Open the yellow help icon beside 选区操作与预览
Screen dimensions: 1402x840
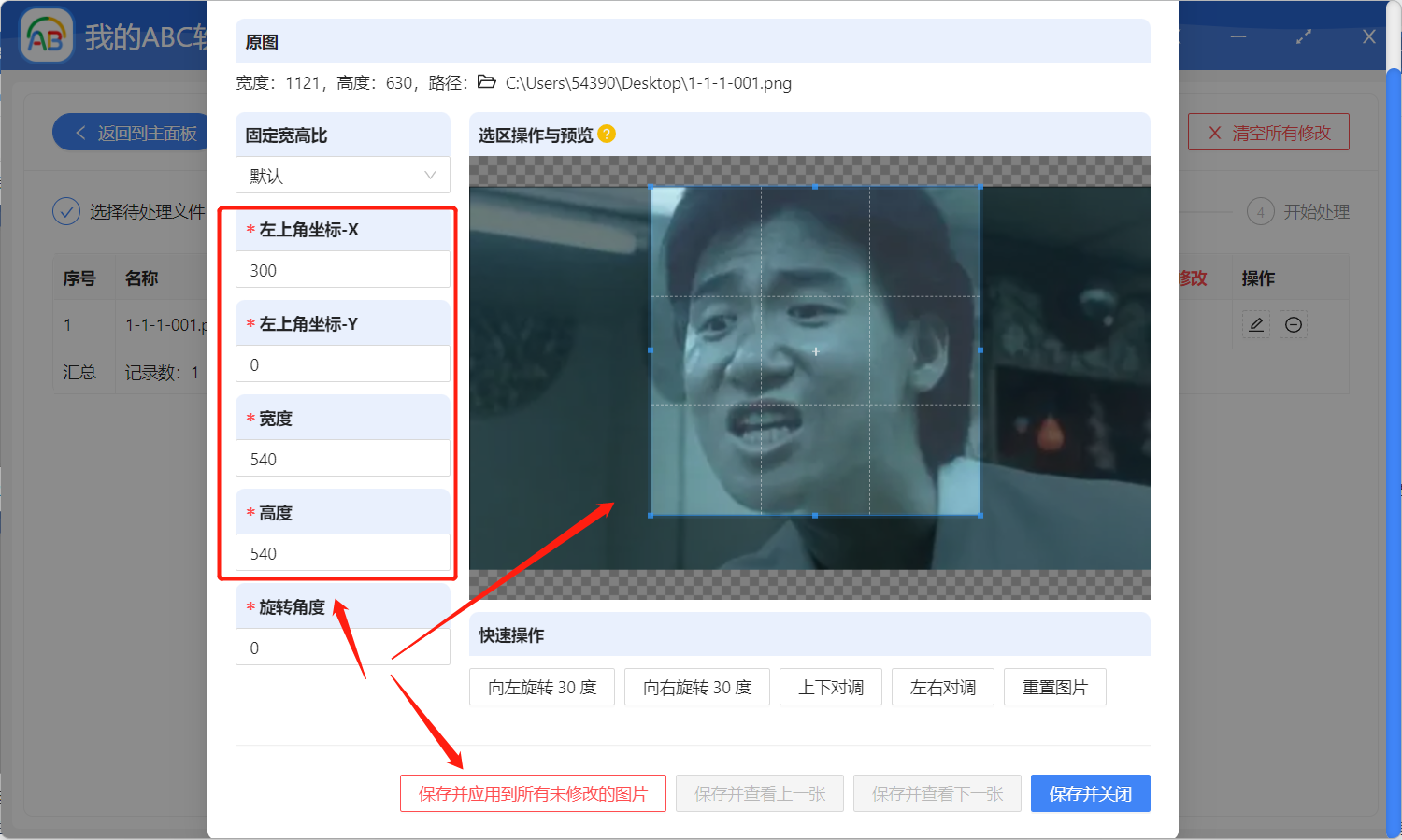tap(608, 134)
